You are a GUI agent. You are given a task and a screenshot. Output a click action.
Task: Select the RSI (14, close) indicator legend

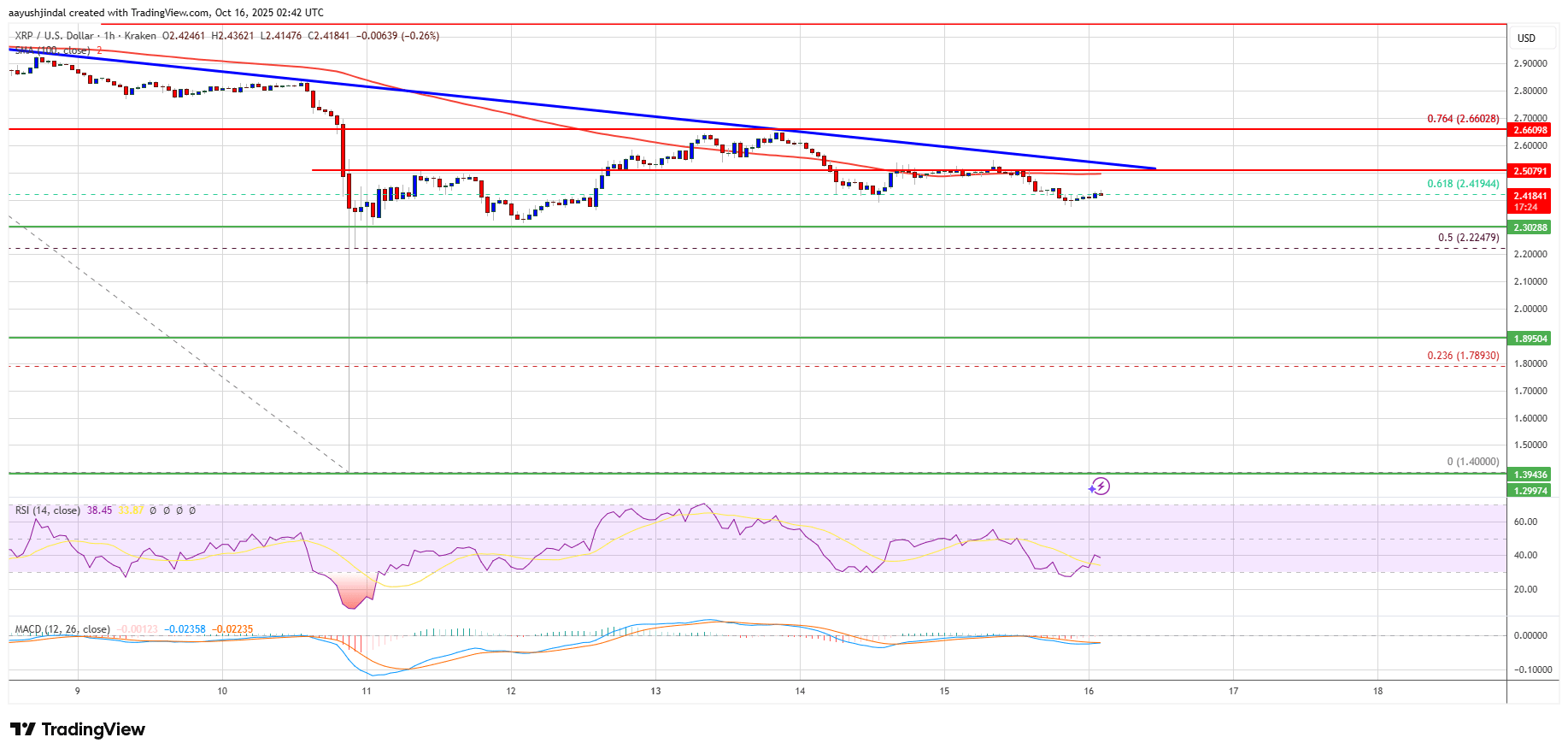coord(48,510)
